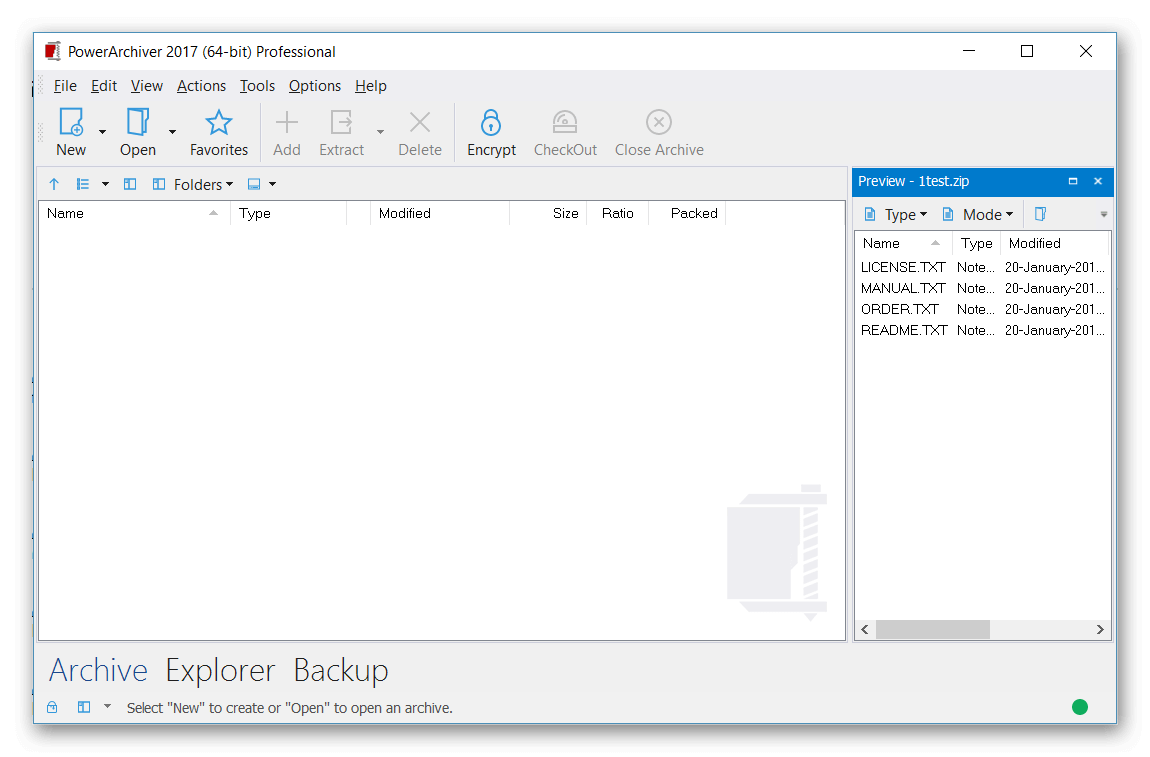Expand the Open button dropdown arrow
This screenshot has width=1150, height=757.
172,131
